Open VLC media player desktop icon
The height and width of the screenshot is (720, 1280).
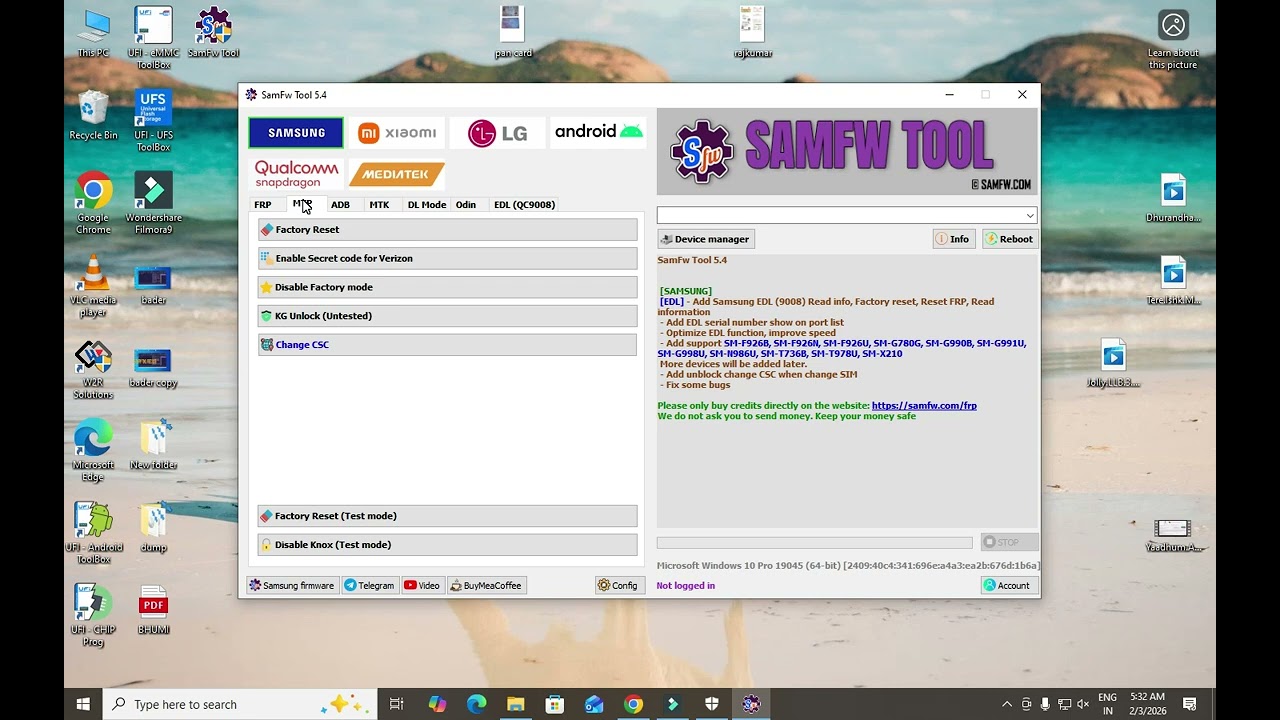click(93, 286)
